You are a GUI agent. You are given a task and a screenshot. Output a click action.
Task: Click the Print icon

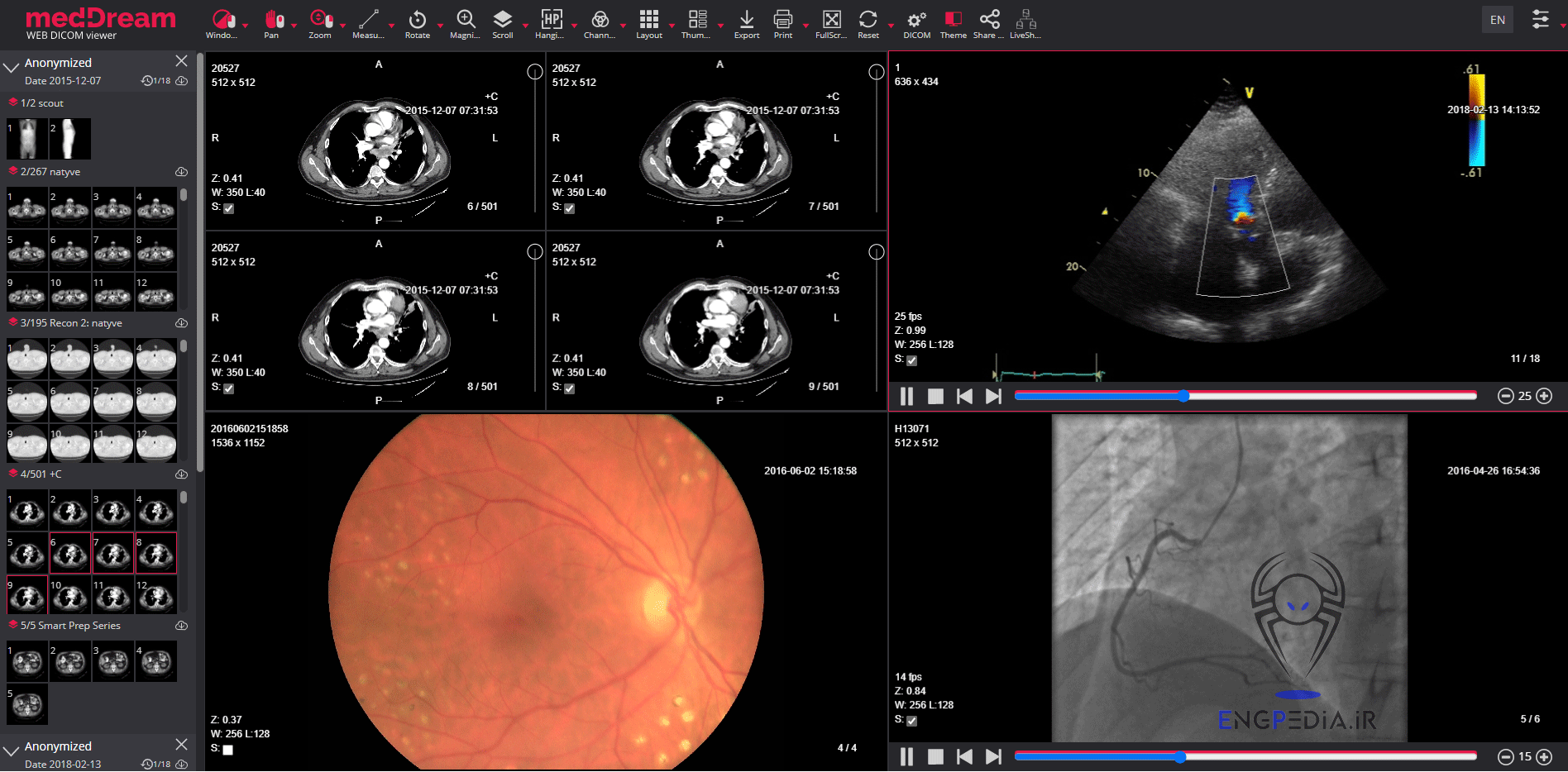tap(783, 24)
